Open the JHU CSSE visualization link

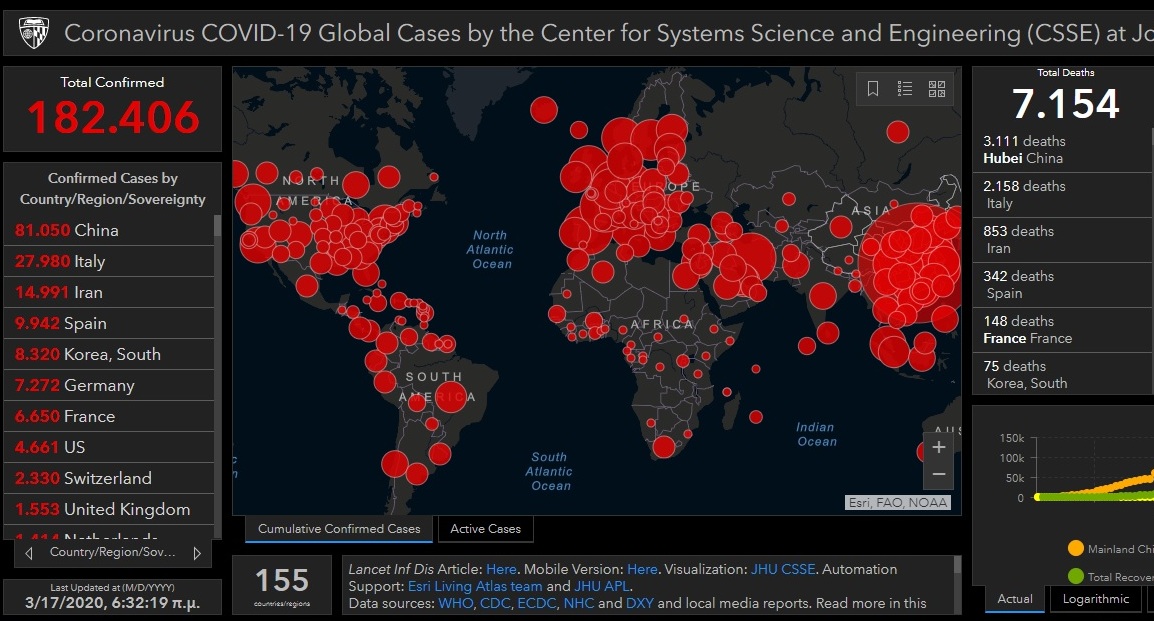(x=783, y=569)
